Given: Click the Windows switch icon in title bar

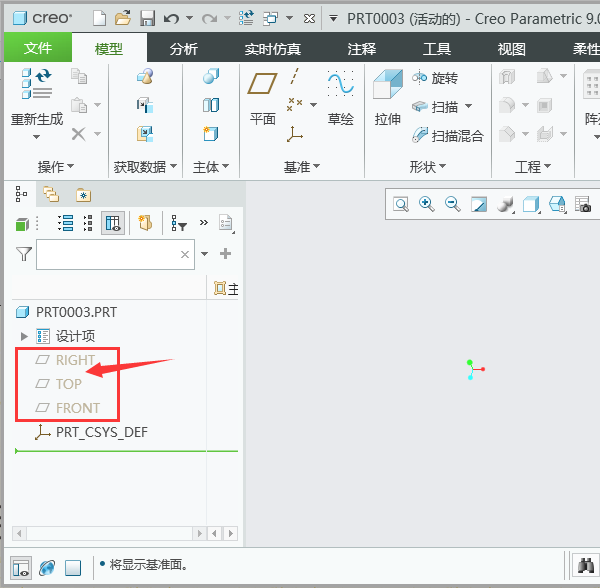Looking at the screenshot, I should coord(270,18).
